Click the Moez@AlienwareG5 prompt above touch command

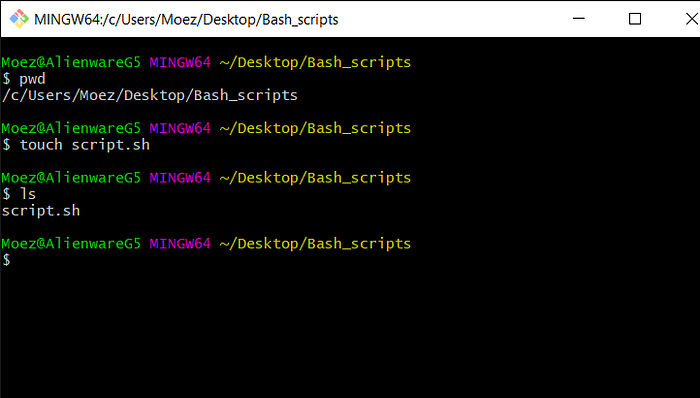[x=71, y=128]
